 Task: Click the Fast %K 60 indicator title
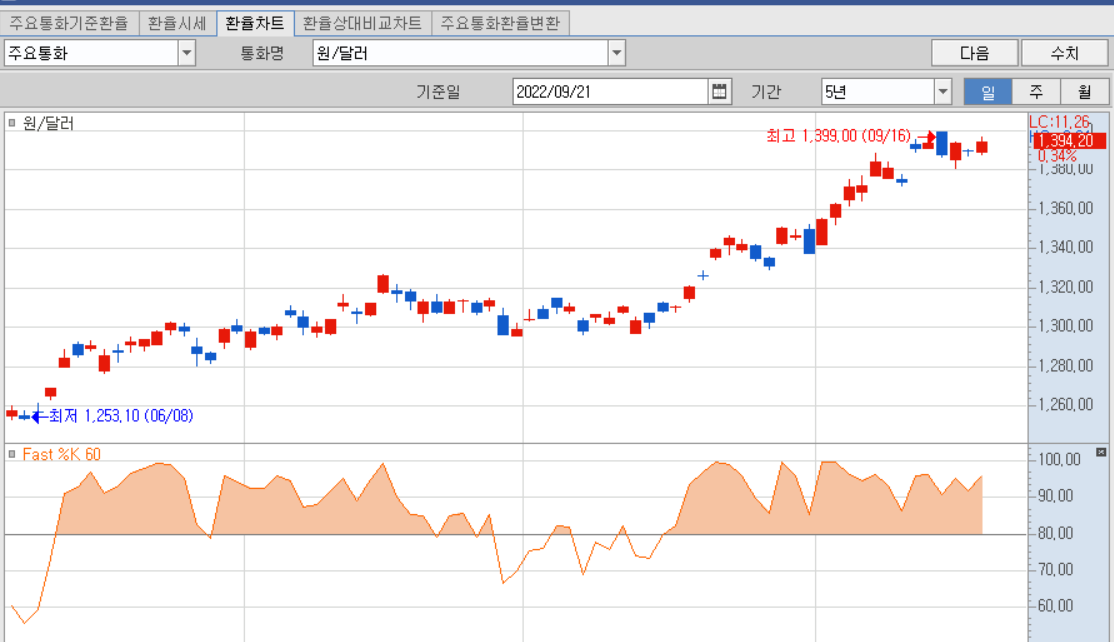tap(62, 454)
